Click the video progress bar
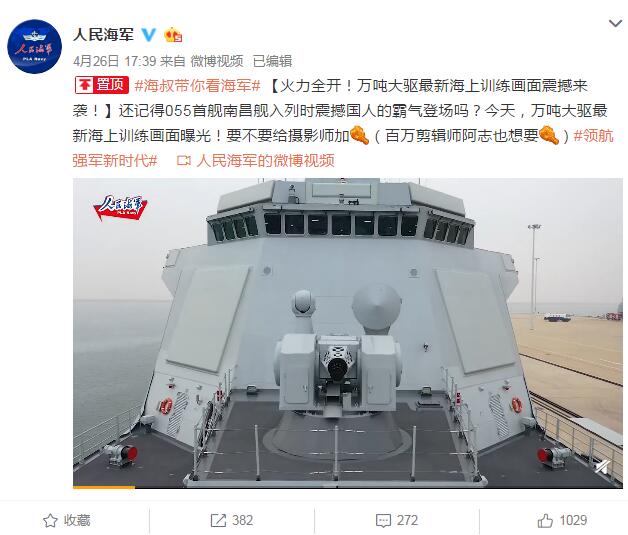This screenshot has height=535, width=628. point(348,487)
